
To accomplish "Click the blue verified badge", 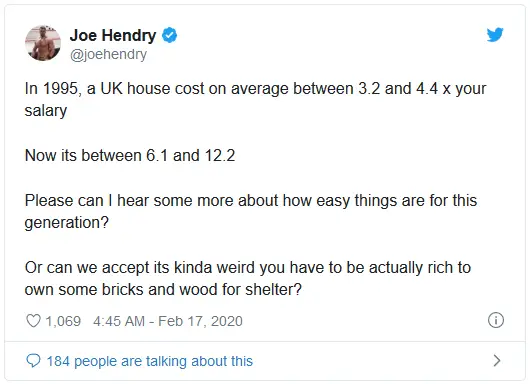I will (169, 35).
